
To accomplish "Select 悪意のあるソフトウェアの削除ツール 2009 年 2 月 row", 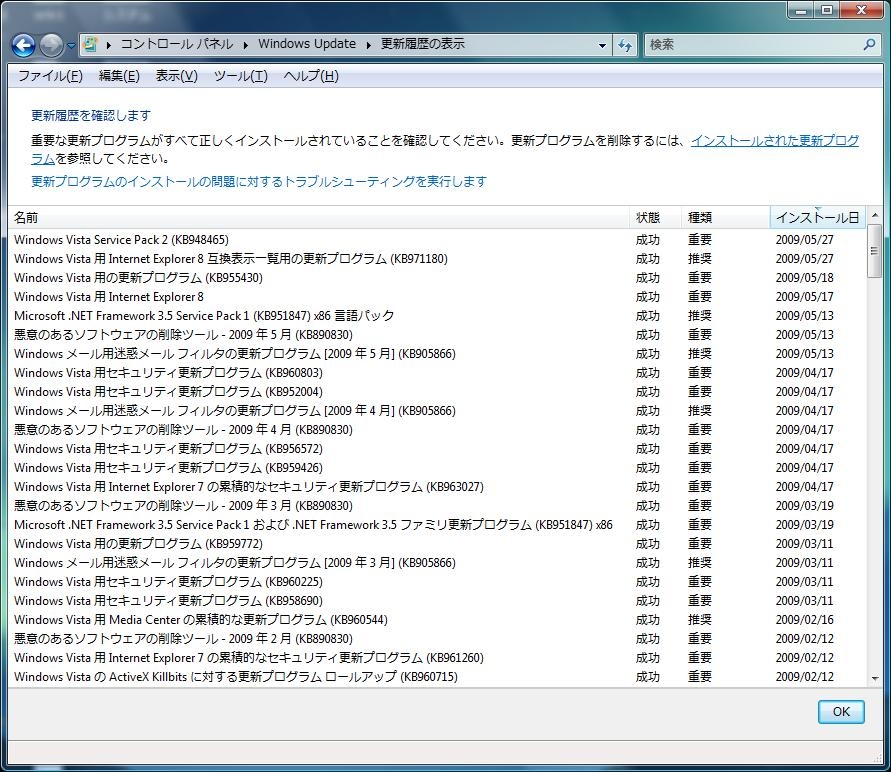I will pyautogui.click(x=436, y=639).
